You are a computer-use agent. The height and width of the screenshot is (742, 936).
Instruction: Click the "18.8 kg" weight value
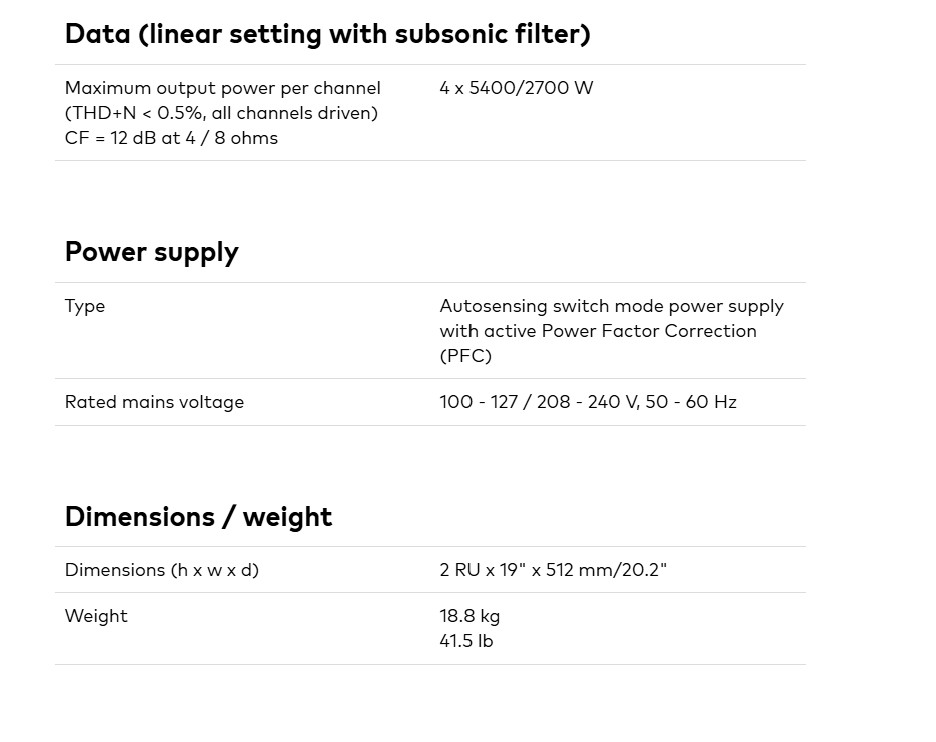tap(469, 616)
